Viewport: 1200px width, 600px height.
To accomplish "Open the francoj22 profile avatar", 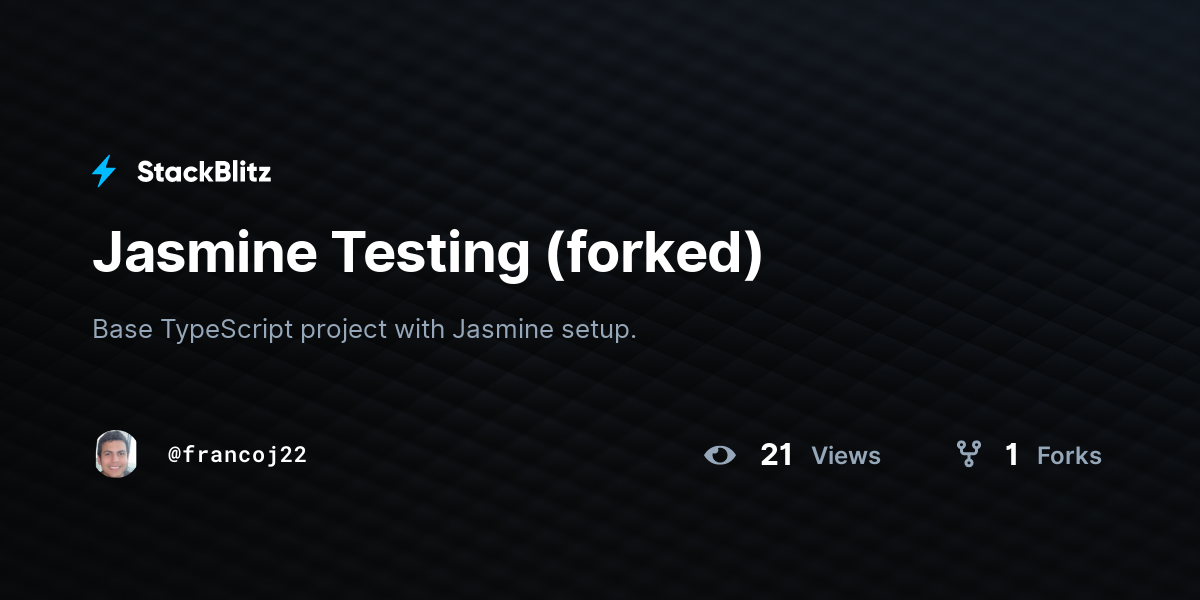I will tap(116, 454).
